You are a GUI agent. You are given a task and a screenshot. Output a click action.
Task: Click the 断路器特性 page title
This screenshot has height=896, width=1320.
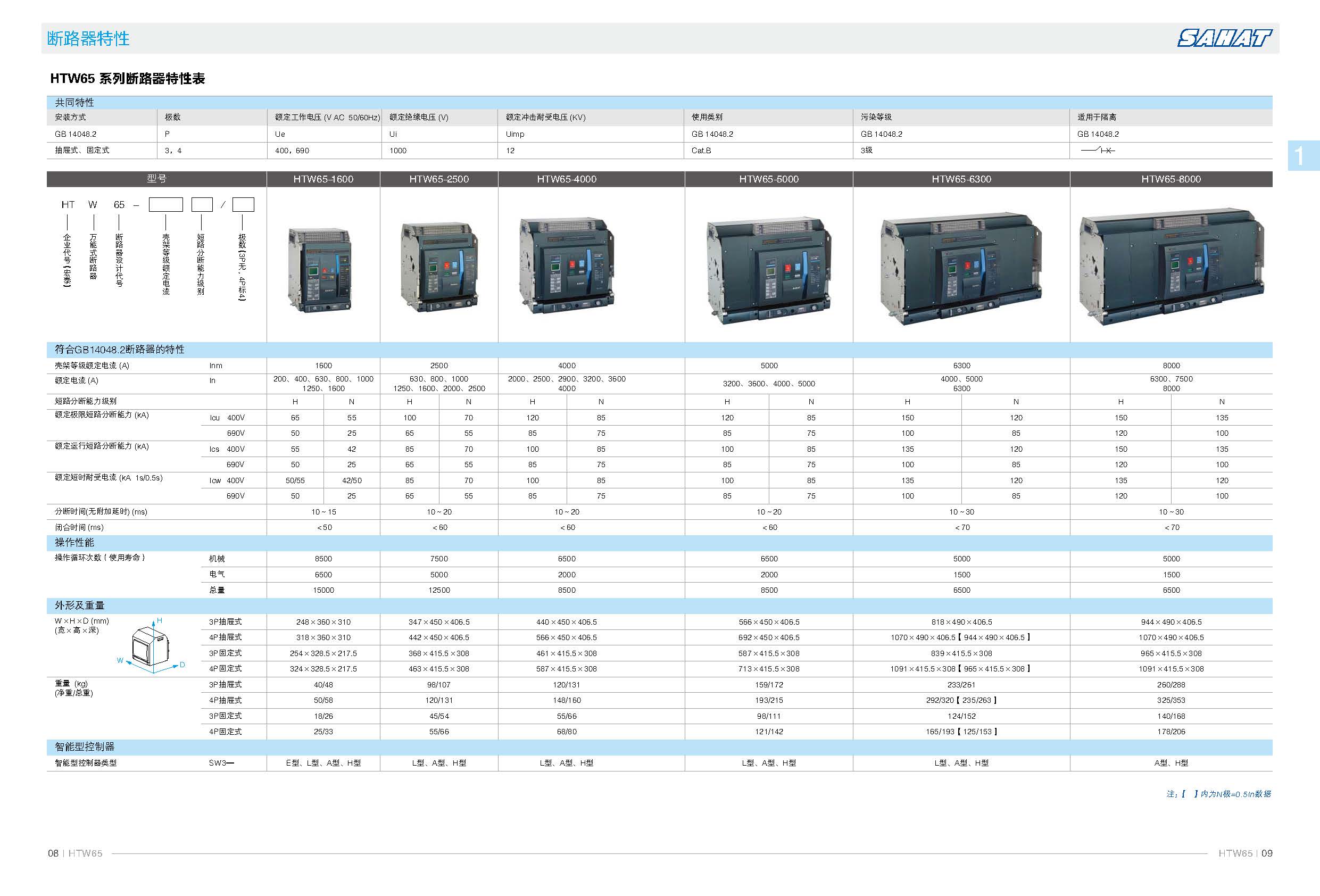89,39
